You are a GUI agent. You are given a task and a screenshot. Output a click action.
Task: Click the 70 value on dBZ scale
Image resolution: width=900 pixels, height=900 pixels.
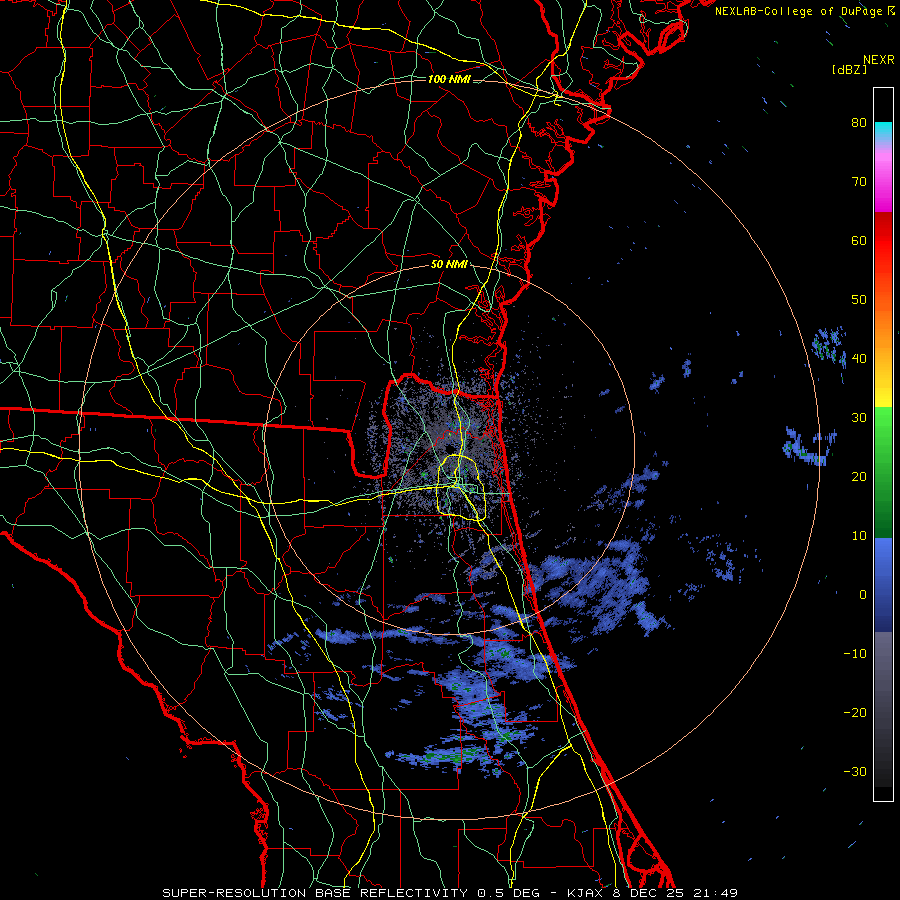click(859, 181)
